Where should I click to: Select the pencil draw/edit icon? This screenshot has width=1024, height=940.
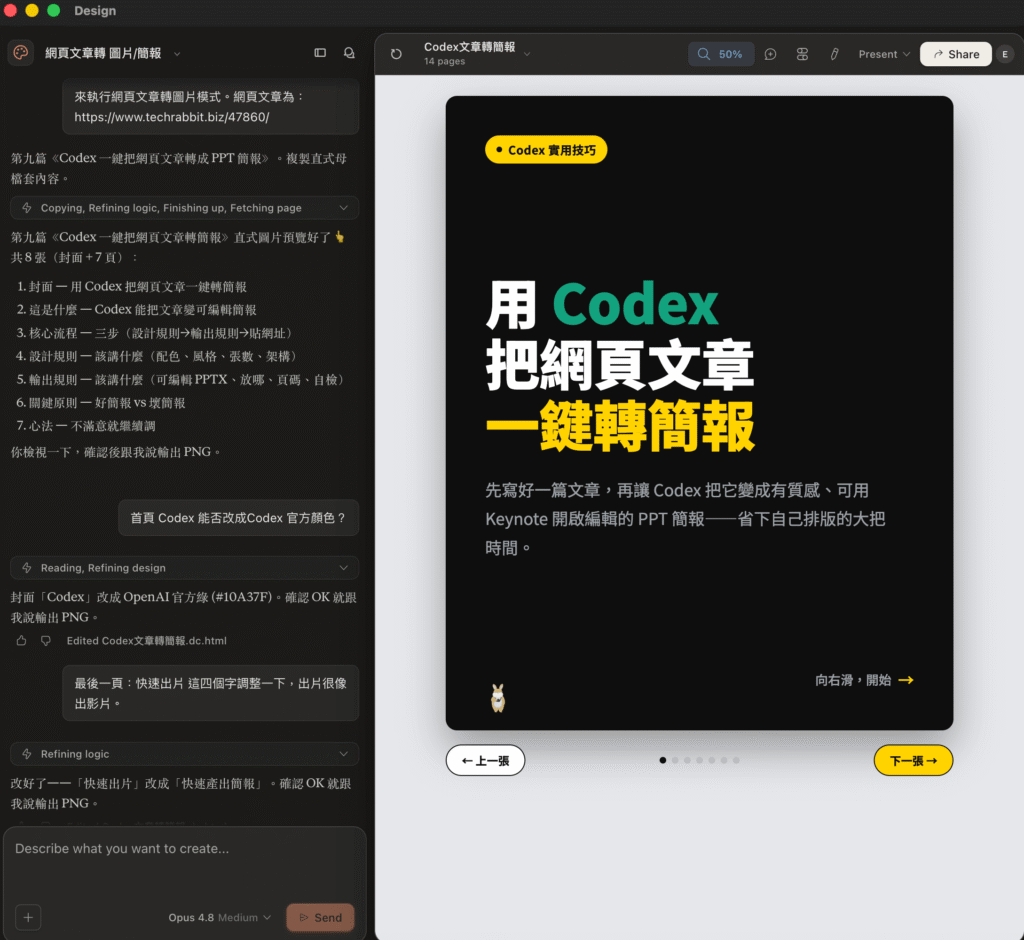(834, 54)
